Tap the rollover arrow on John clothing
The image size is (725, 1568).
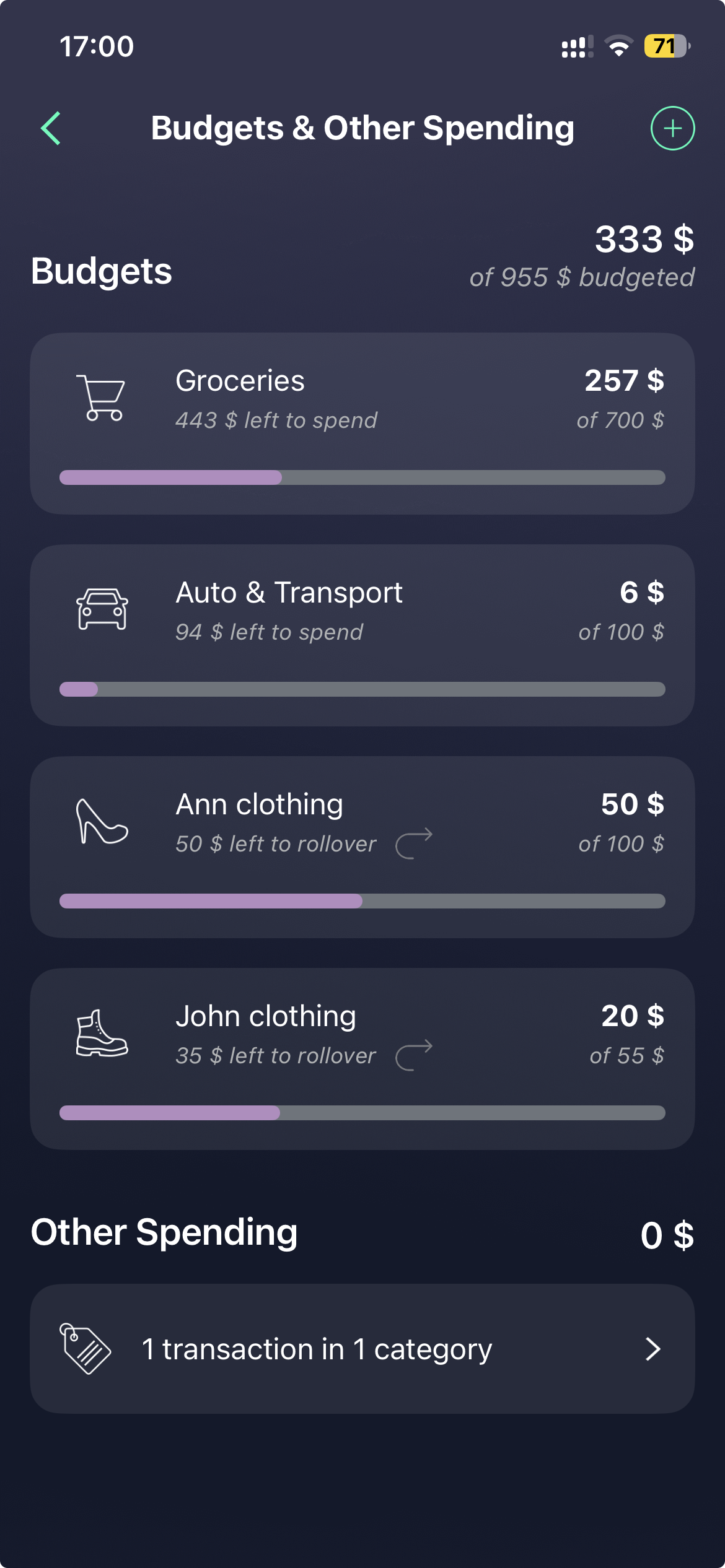coord(414,1055)
